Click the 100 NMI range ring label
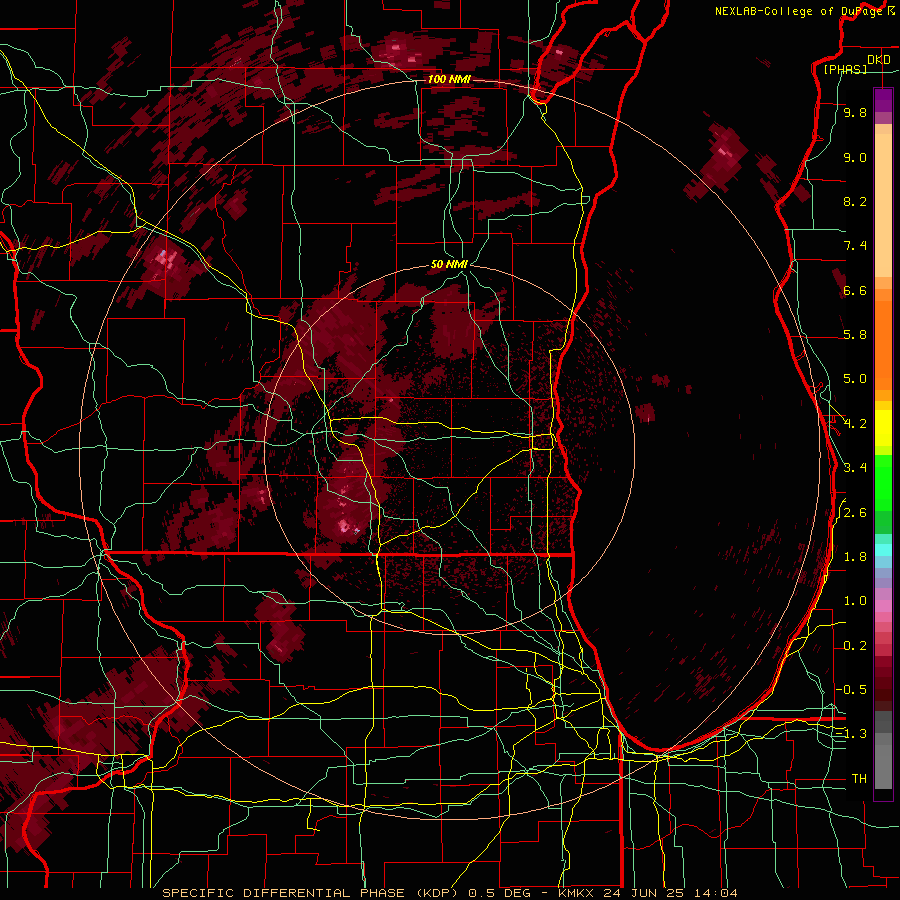 (x=449, y=79)
